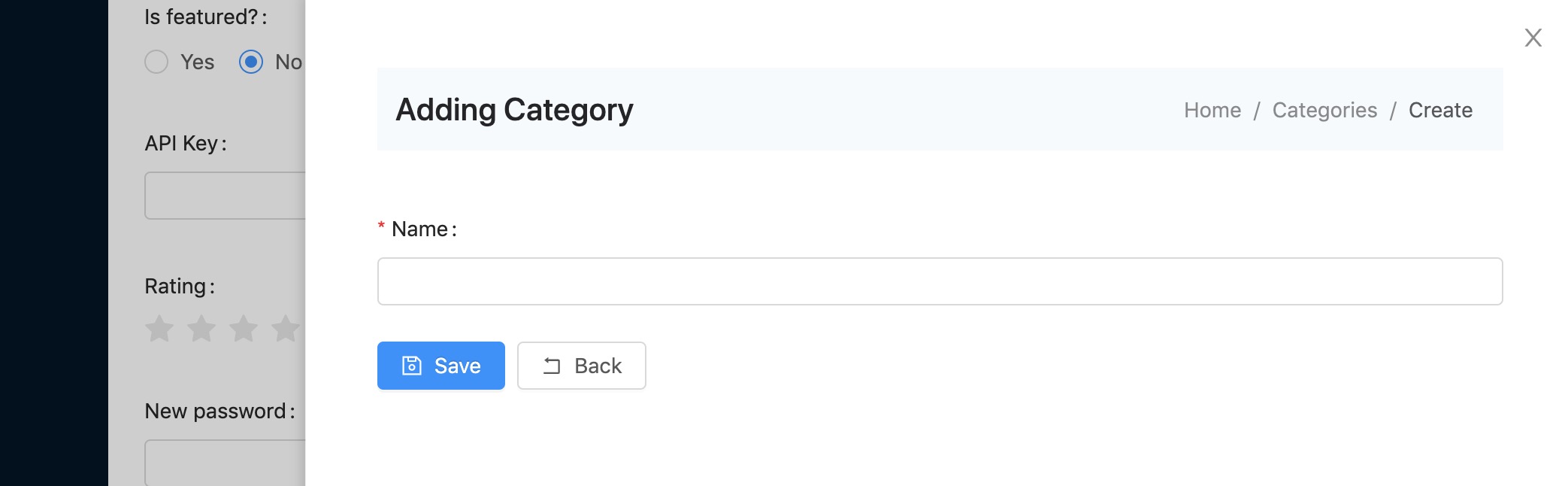This screenshot has height=486, width=1568.
Task: Click the floppy disk icon on Save
Action: (x=412, y=366)
